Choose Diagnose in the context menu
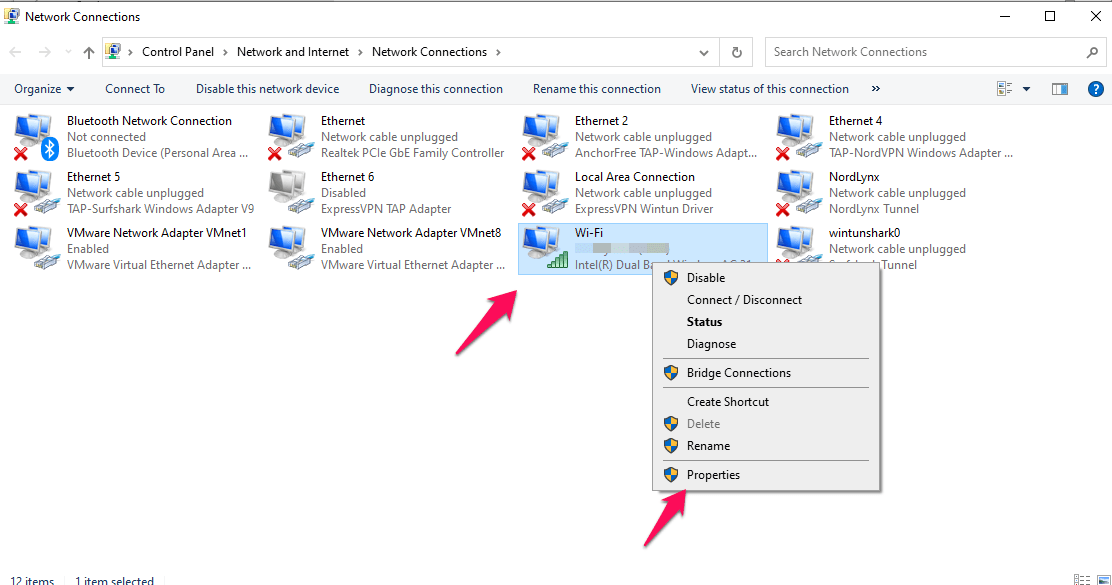This screenshot has width=1112, height=585. tap(766, 344)
